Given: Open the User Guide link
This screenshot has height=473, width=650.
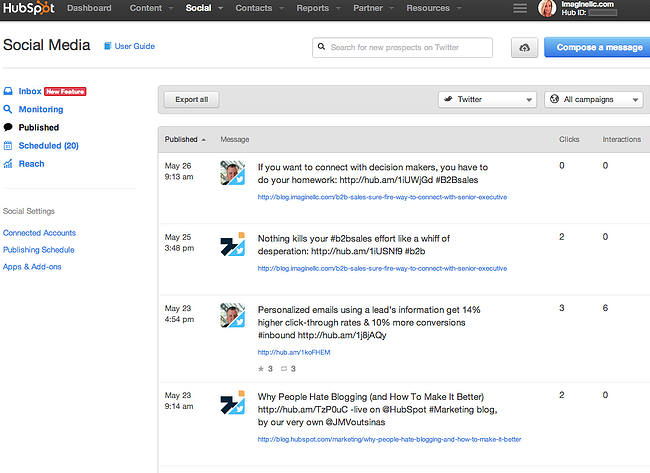Looking at the screenshot, I should (134, 46).
